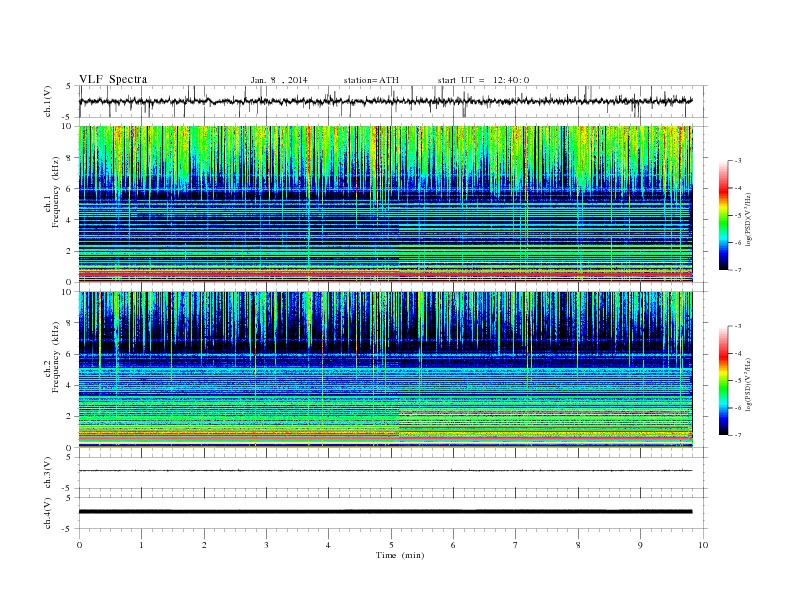Click the "start UT = 12:40:0" header text
This screenshot has width=792, height=612.
pos(483,80)
